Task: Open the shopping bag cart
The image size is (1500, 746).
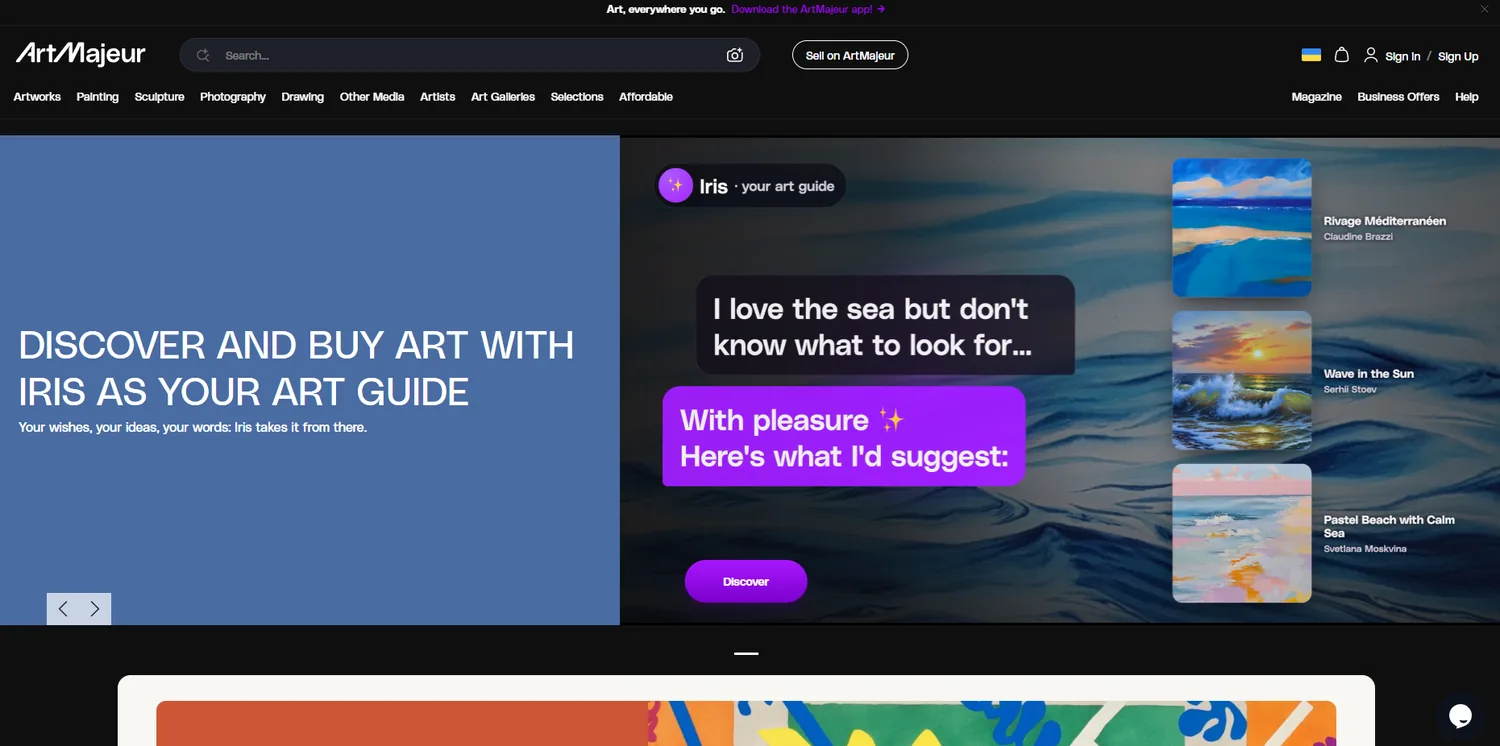Action: coord(1342,55)
